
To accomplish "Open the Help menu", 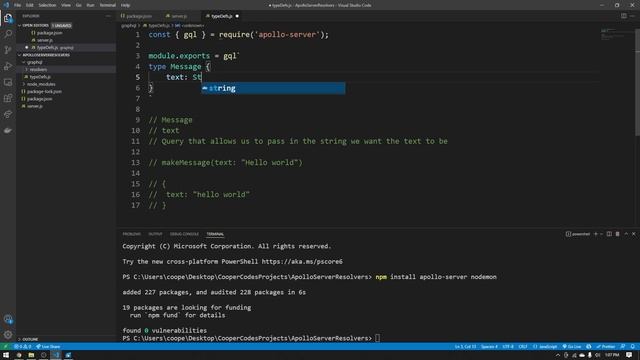I will (x=125, y=5).
